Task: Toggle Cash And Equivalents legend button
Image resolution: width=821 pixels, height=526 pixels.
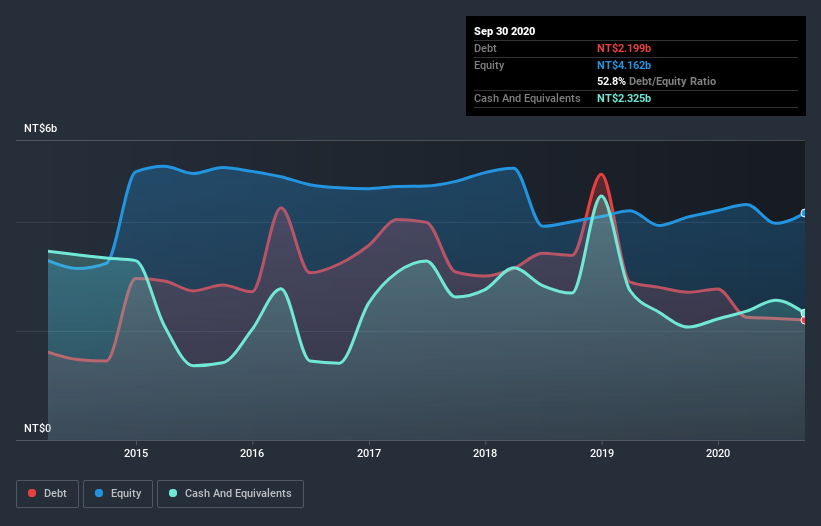Action: tap(230, 494)
